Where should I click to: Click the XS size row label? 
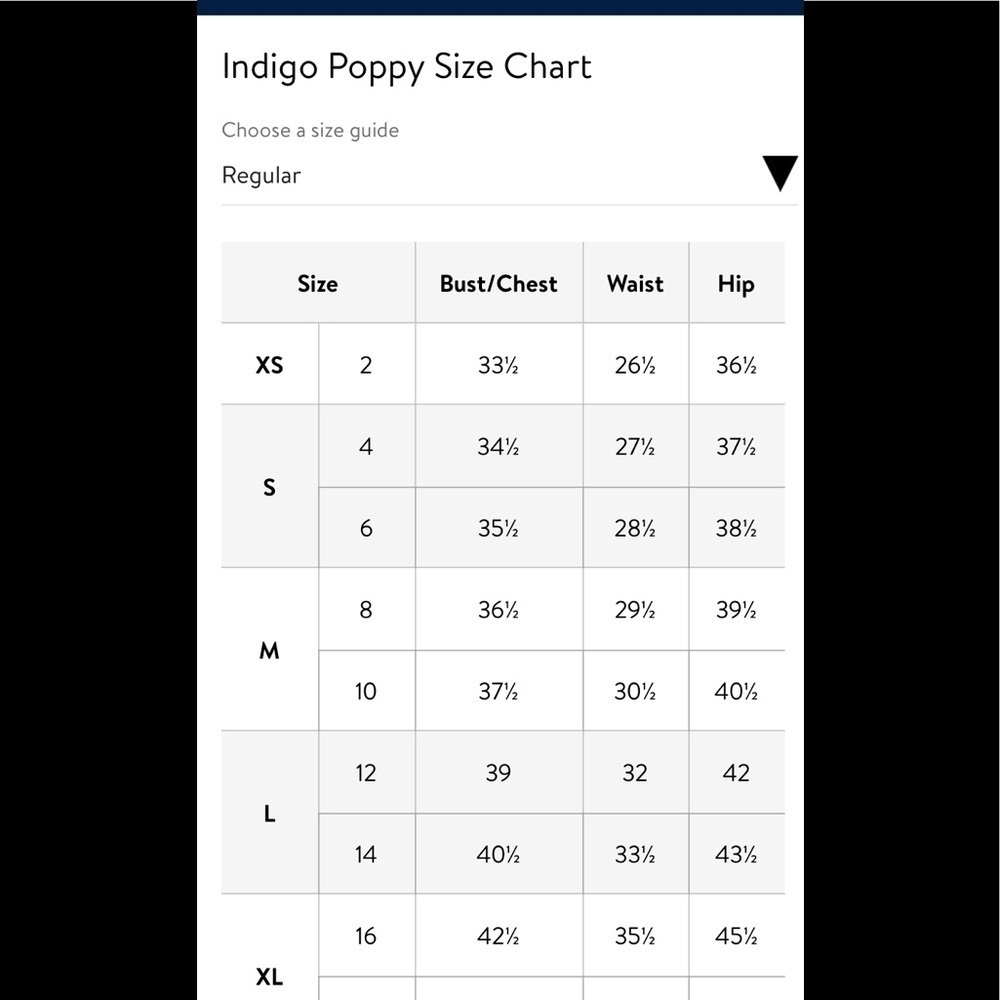(x=269, y=364)
